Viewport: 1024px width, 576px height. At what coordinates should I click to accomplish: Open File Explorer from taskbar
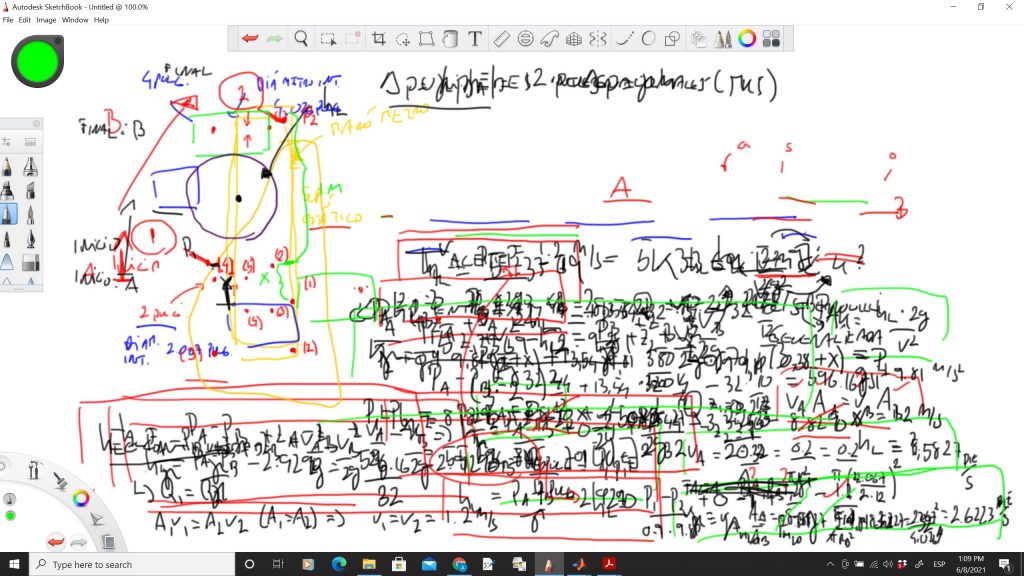(x=369, y=564)
